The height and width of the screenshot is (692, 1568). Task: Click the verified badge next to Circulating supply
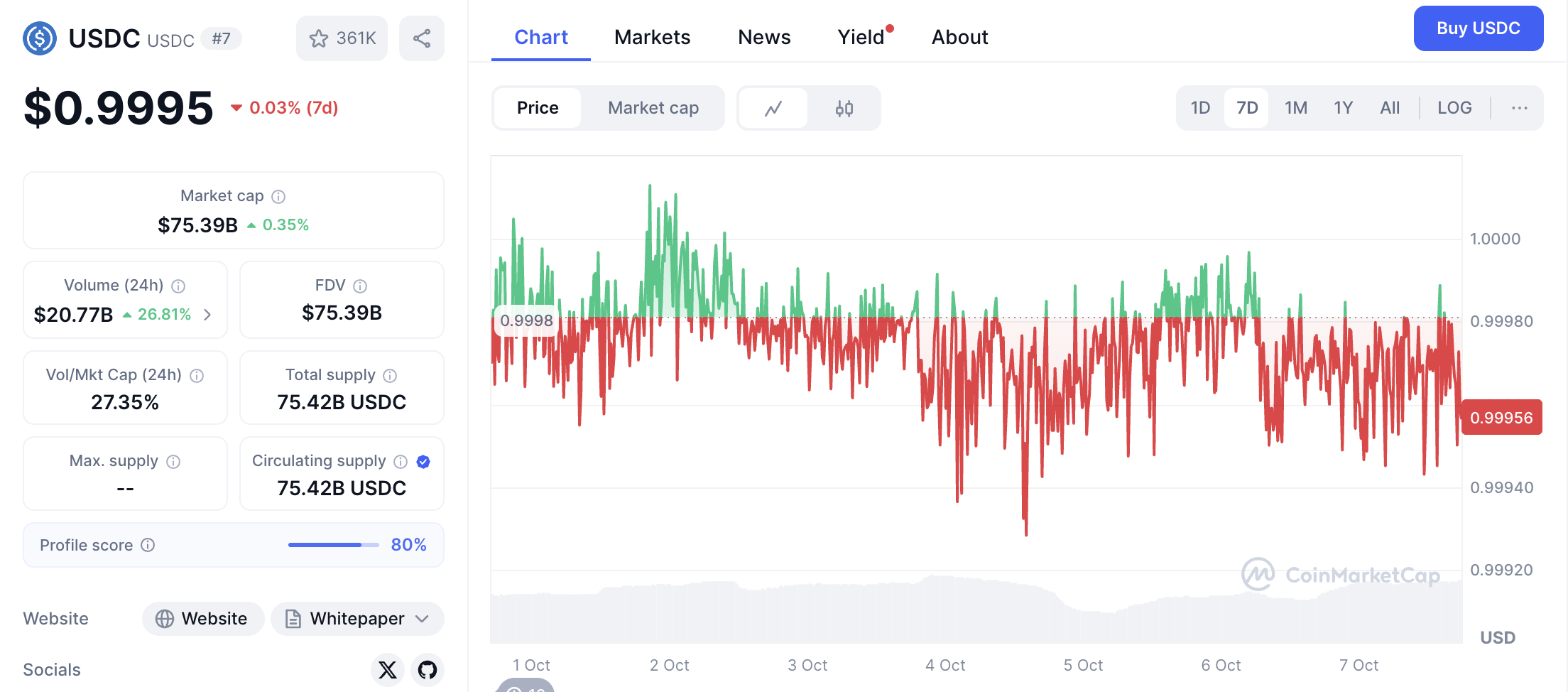[423, 462]
